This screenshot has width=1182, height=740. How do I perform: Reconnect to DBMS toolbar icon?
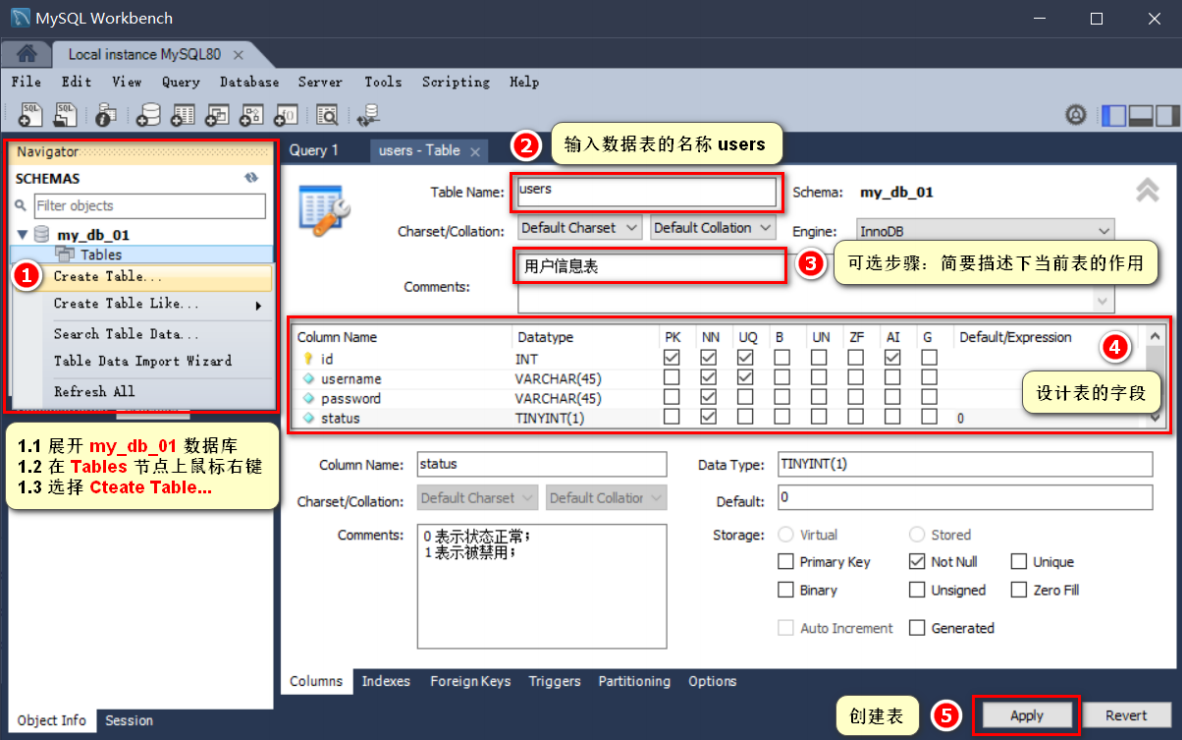(x=369, y=115)
